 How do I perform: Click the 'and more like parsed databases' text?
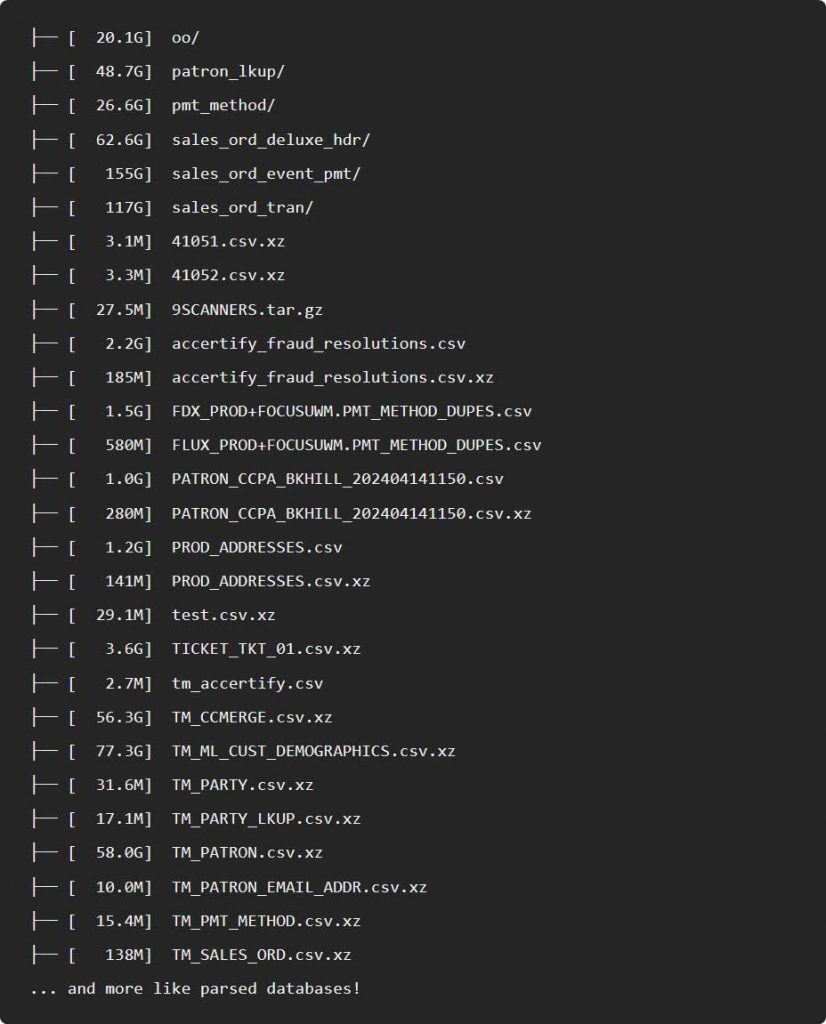213,989
